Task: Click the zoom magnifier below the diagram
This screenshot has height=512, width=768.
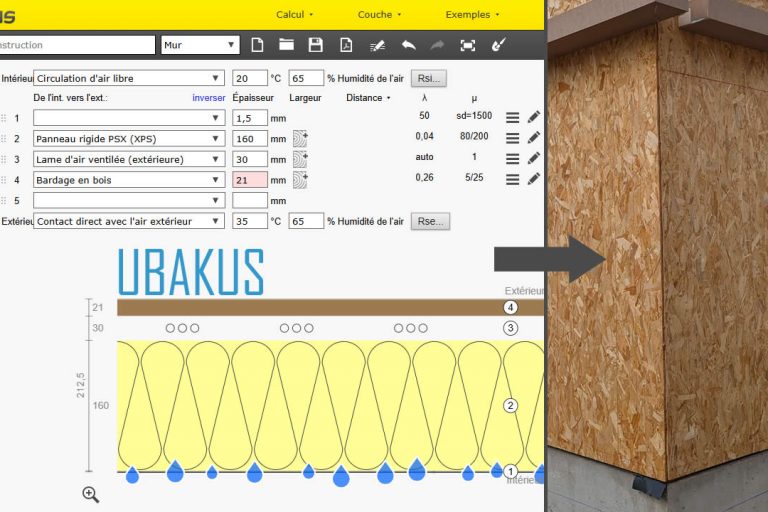Action: tap(91, 494)
